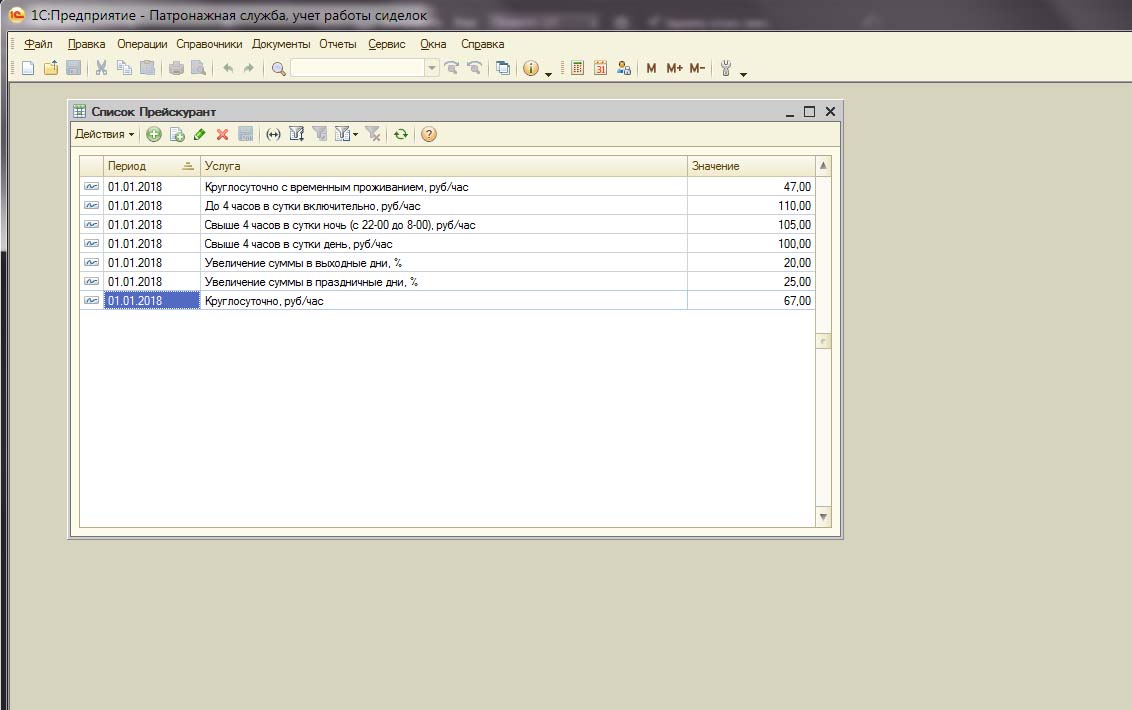Click the user parameters icon
1132x710 pixels.
[624, 69]
